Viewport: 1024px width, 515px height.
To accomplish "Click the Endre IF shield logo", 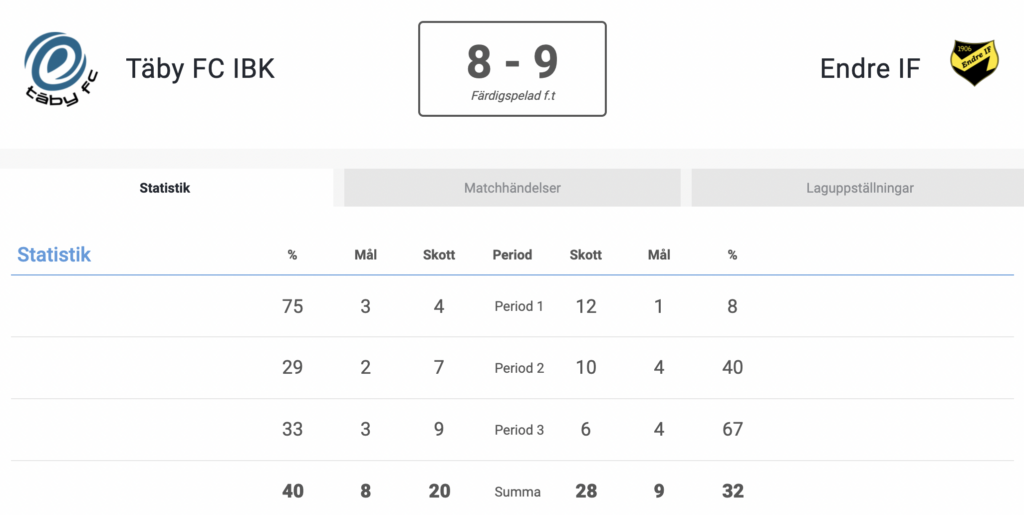I will click(974, 63).
